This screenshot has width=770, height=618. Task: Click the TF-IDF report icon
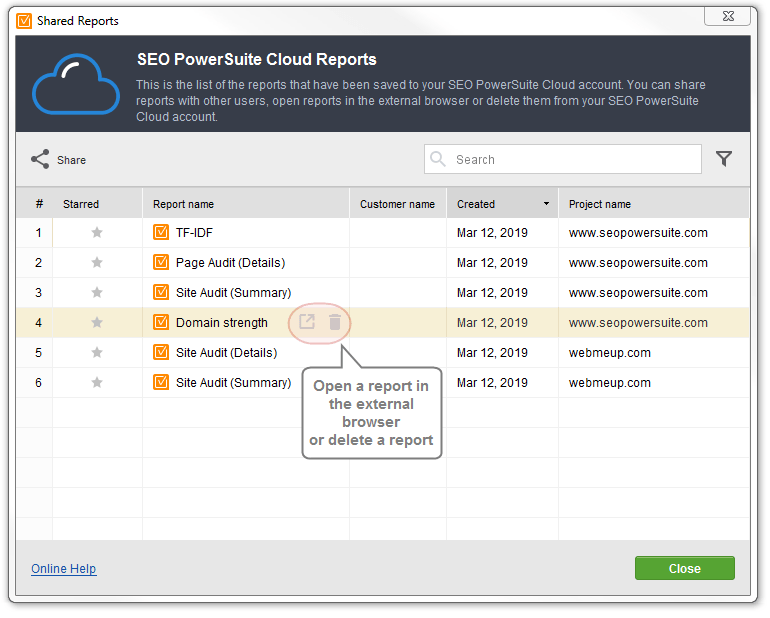[x=162, y=233]
